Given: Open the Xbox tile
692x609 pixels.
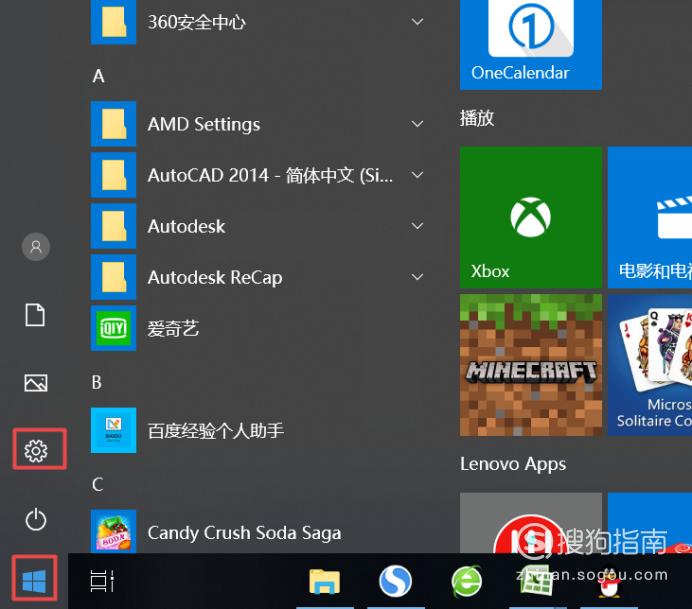Looking at the screenshot, I should click(531, 218).
